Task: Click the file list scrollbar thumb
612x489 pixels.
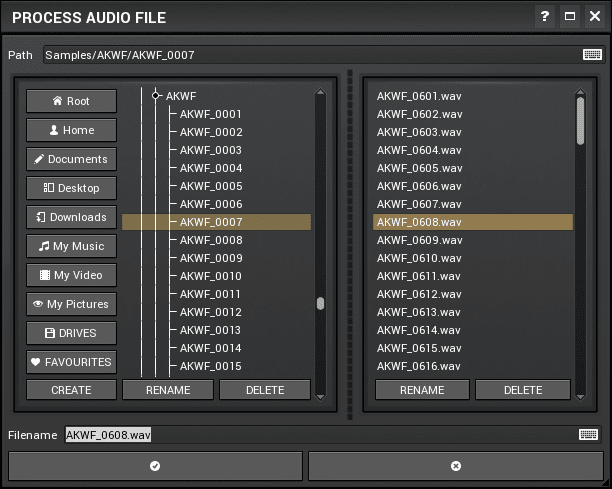Action: tap(580, 120)
